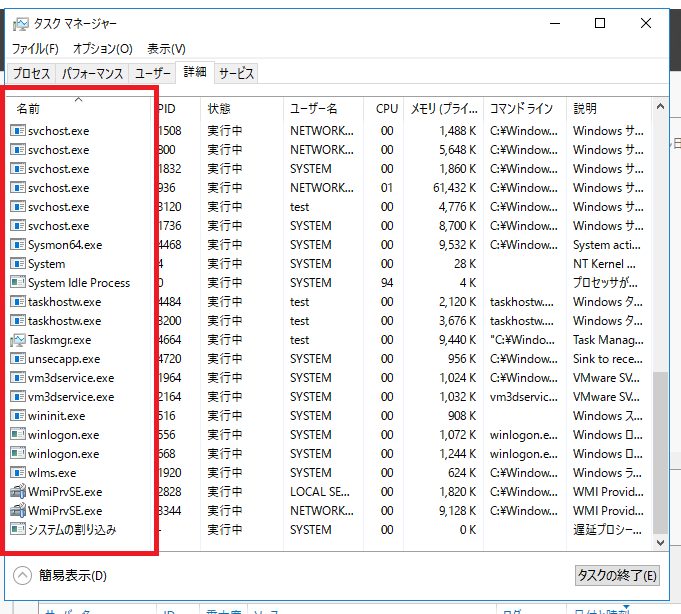Click the タスクの終了(E) button
The width and height of the screenshot is (681, 614).
[x=617, y=575]
